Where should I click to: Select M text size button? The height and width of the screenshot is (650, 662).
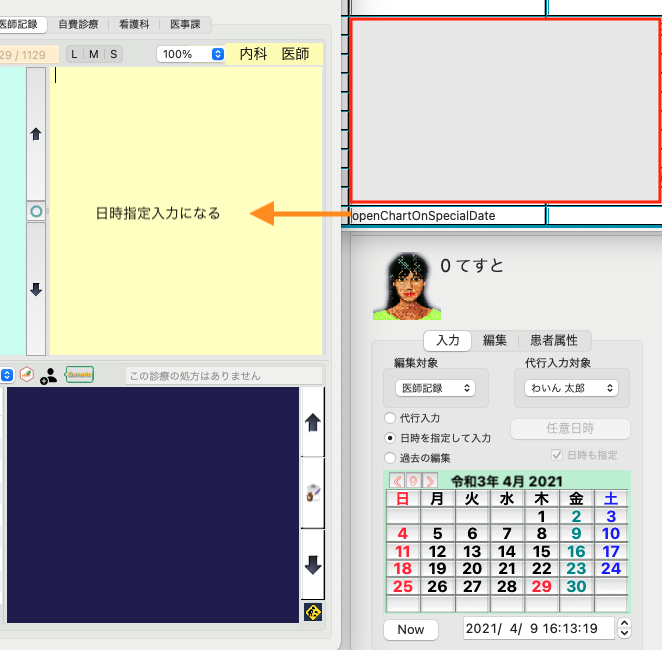click(94, 54)
